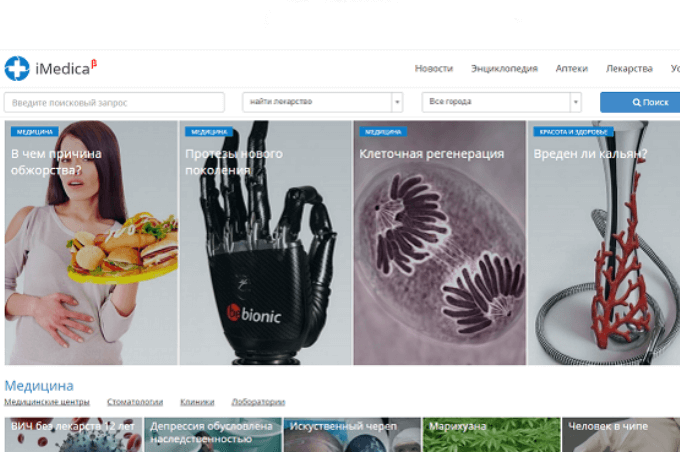This screenshot has width=680, height=452.
Task: Follow the Стоматологии link
Action: (135, 402)
